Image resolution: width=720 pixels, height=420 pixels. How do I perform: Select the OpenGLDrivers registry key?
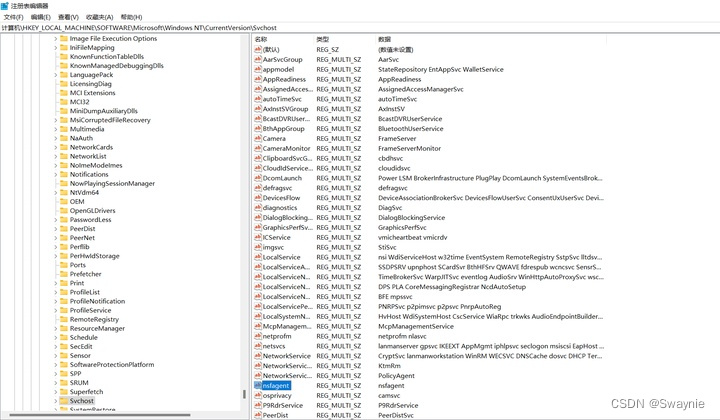coord(92,211)
